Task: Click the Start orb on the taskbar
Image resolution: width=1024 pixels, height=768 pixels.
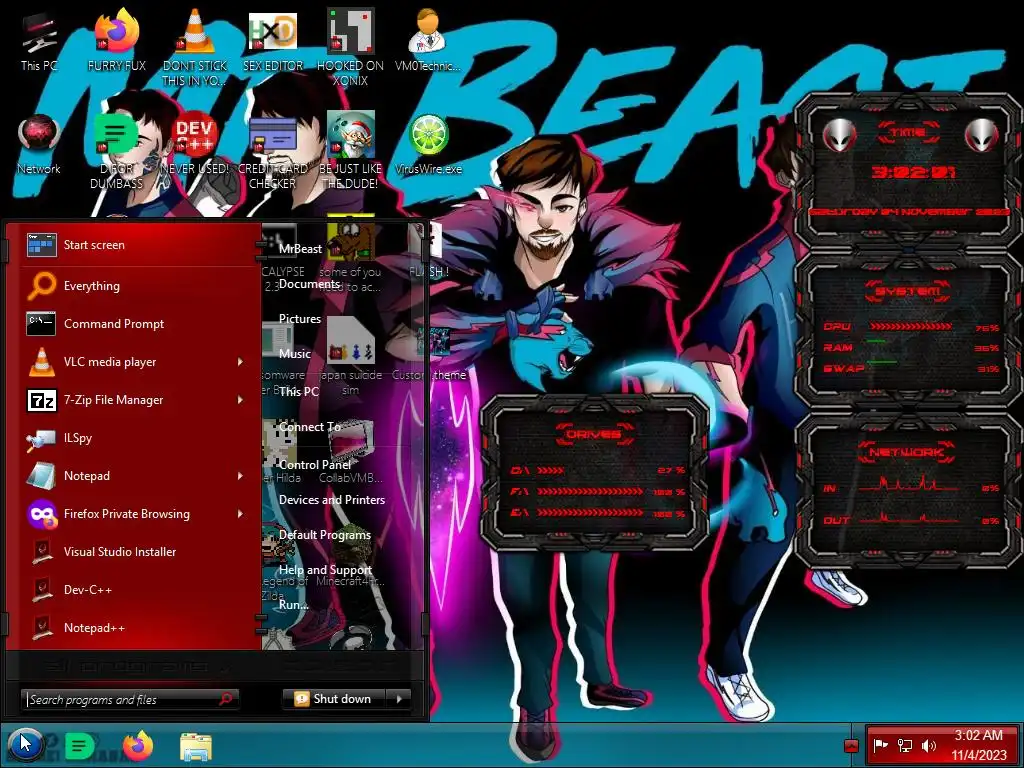Action: [25, 744]
